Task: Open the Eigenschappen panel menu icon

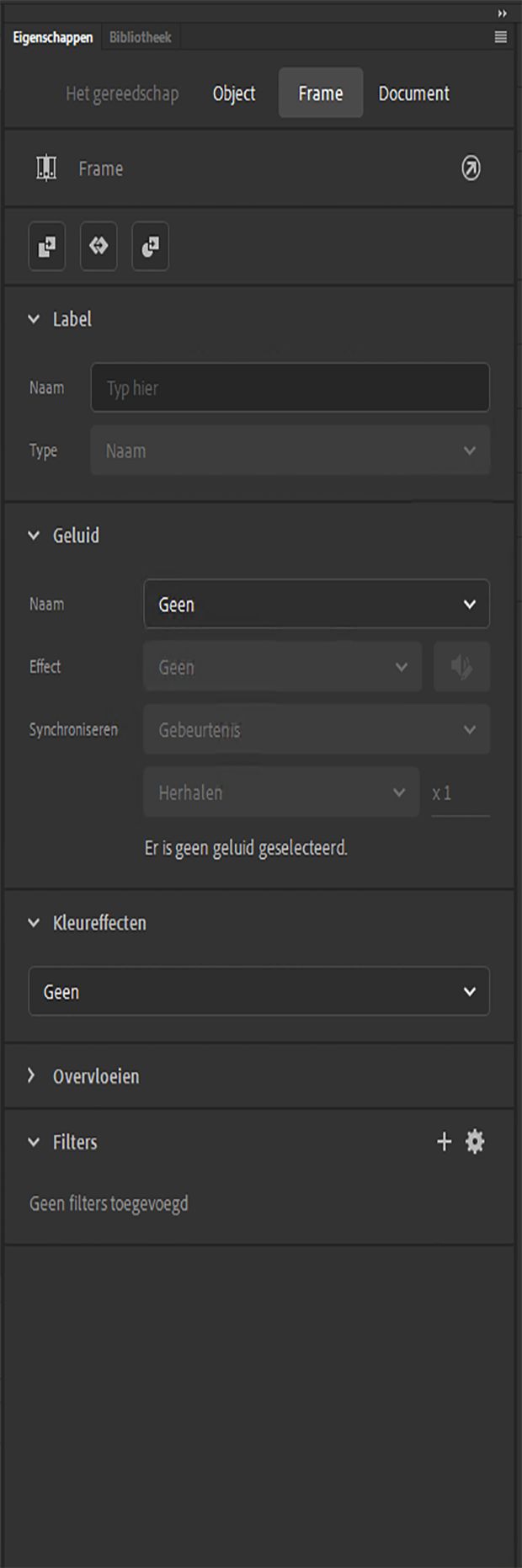Action: point(501,37)
